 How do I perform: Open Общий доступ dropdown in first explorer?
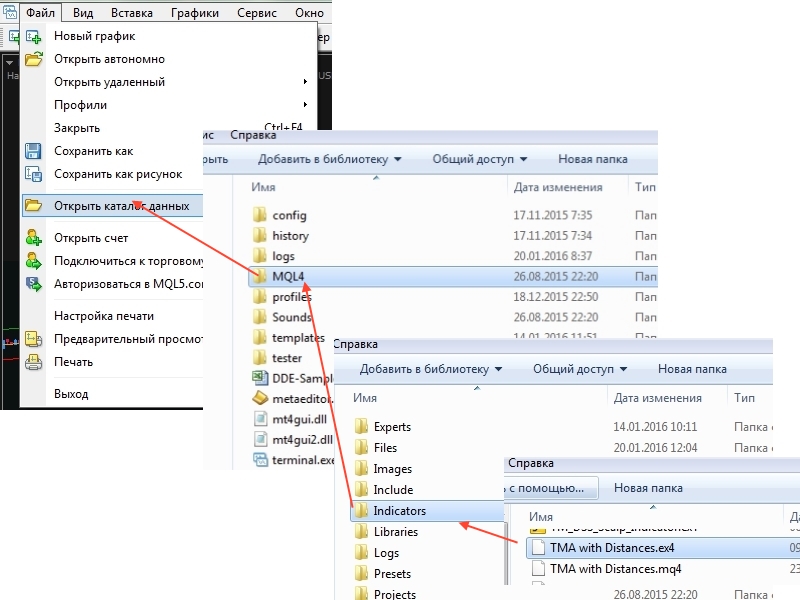(x=480, y=159)
